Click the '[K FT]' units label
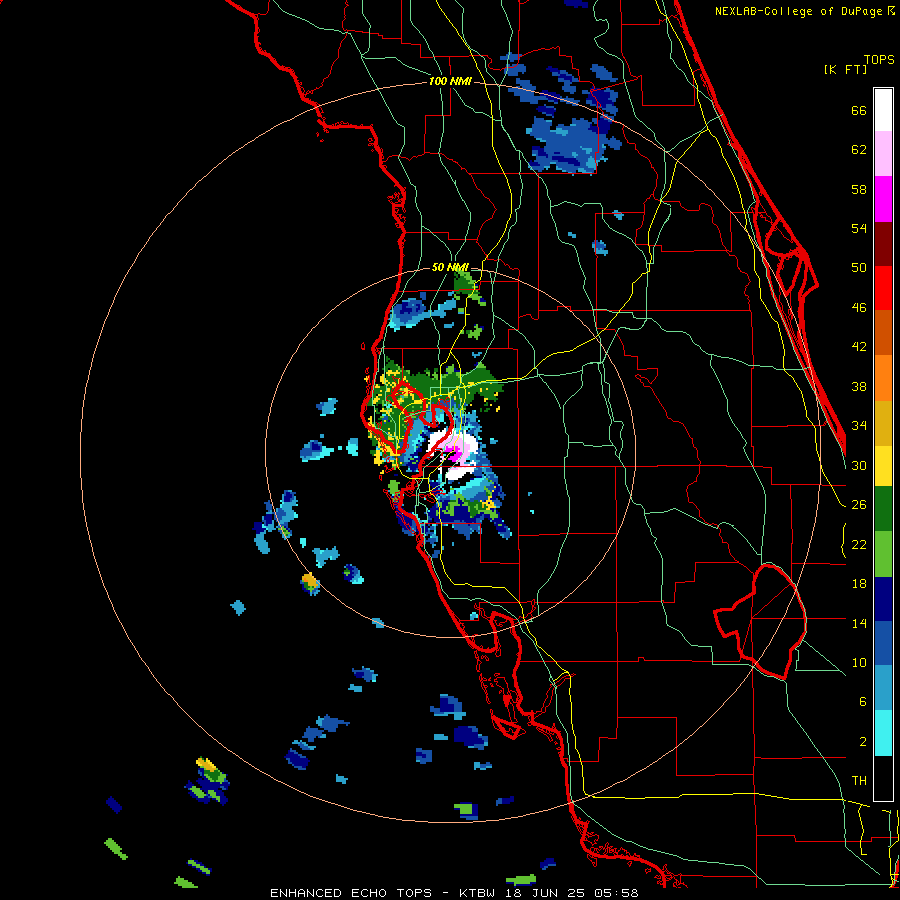 click(845, 69)
